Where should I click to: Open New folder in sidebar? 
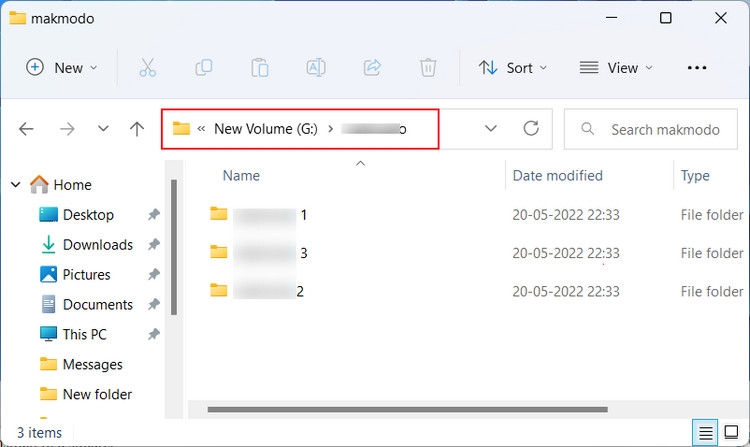tap(86, 394)
